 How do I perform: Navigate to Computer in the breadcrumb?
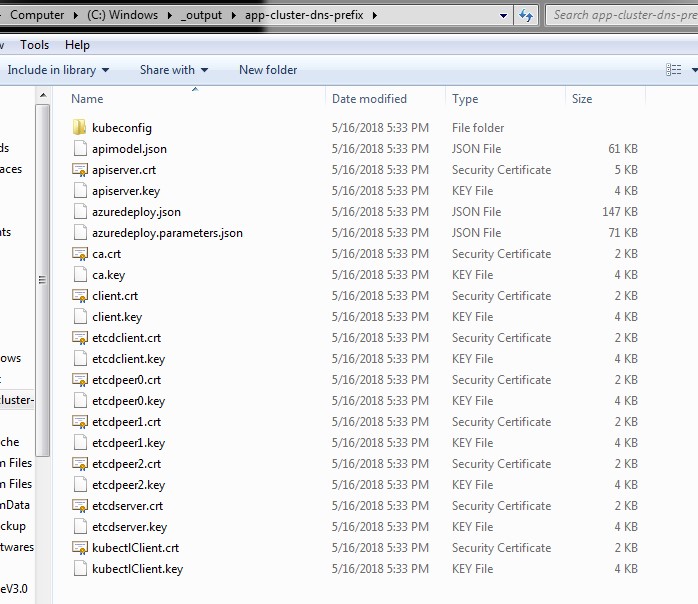37,15
